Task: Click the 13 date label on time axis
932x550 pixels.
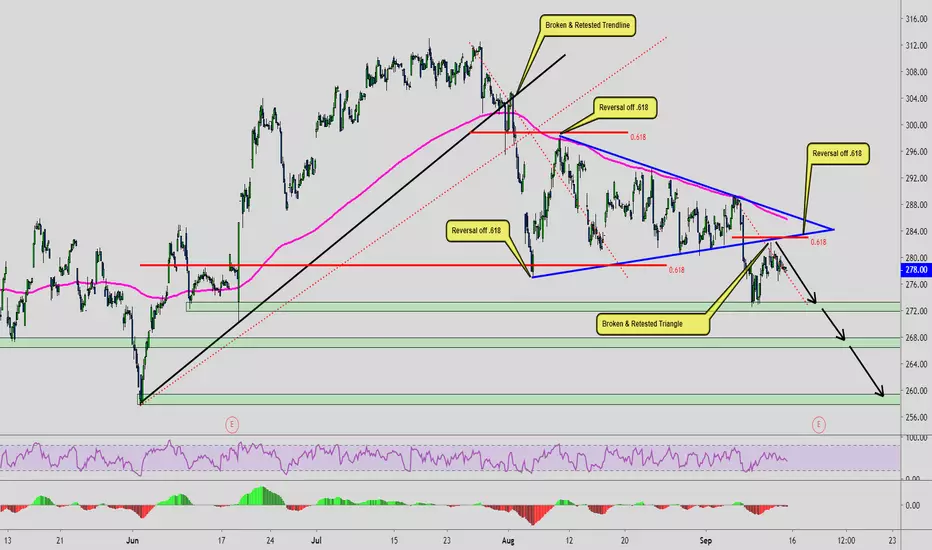Action: [x=8, y=540]
